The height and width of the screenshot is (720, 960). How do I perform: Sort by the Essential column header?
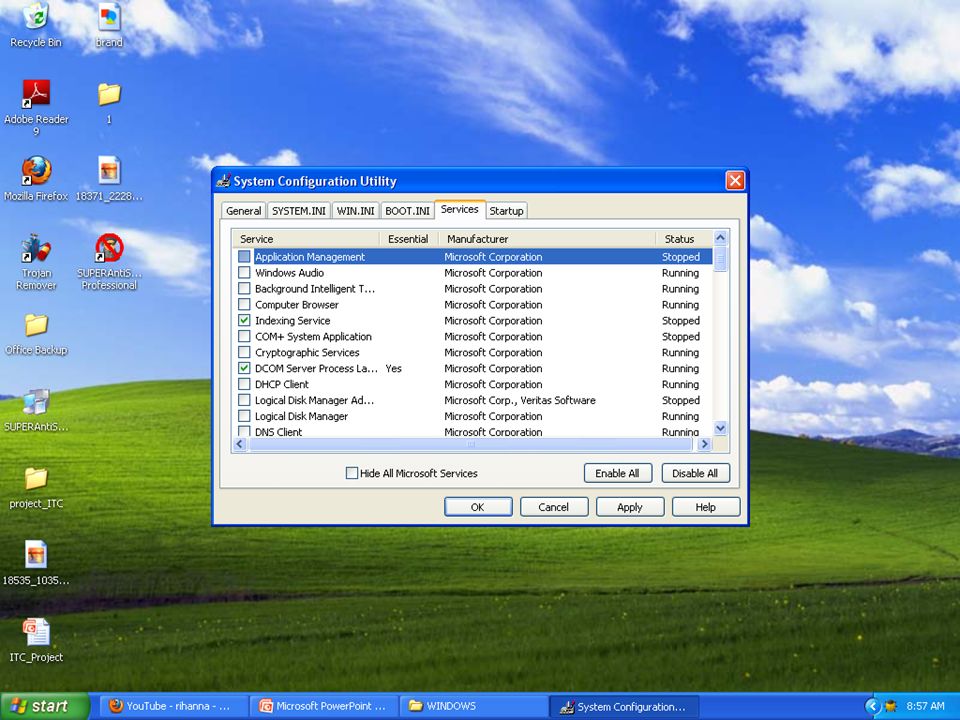coord(408,239)
